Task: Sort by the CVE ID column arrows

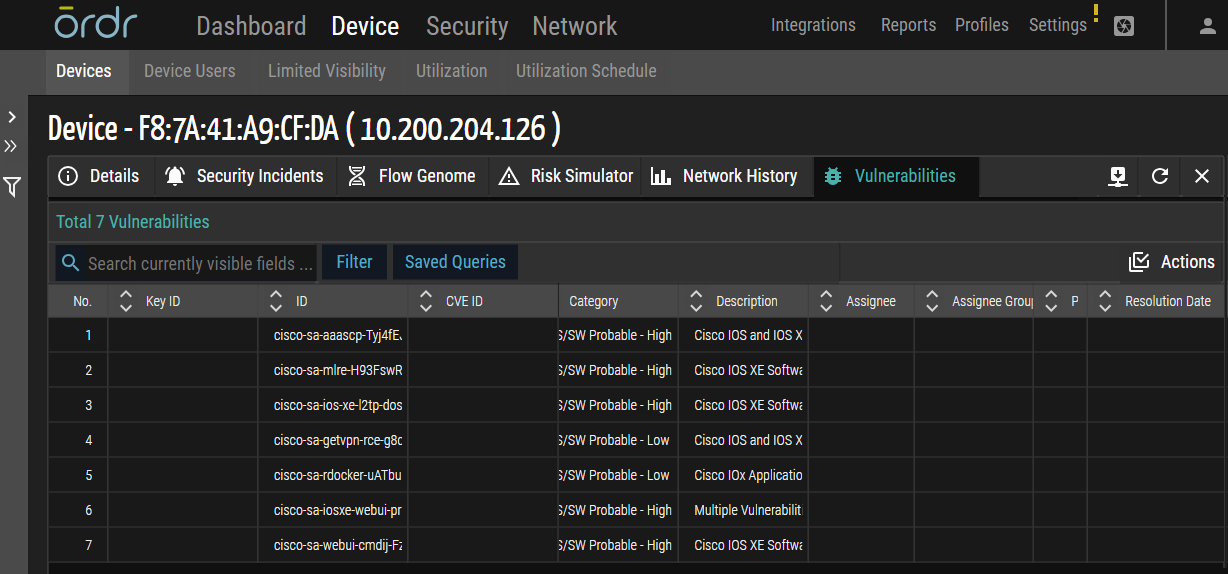Action: pyautogui.click(x=426, y=301)
